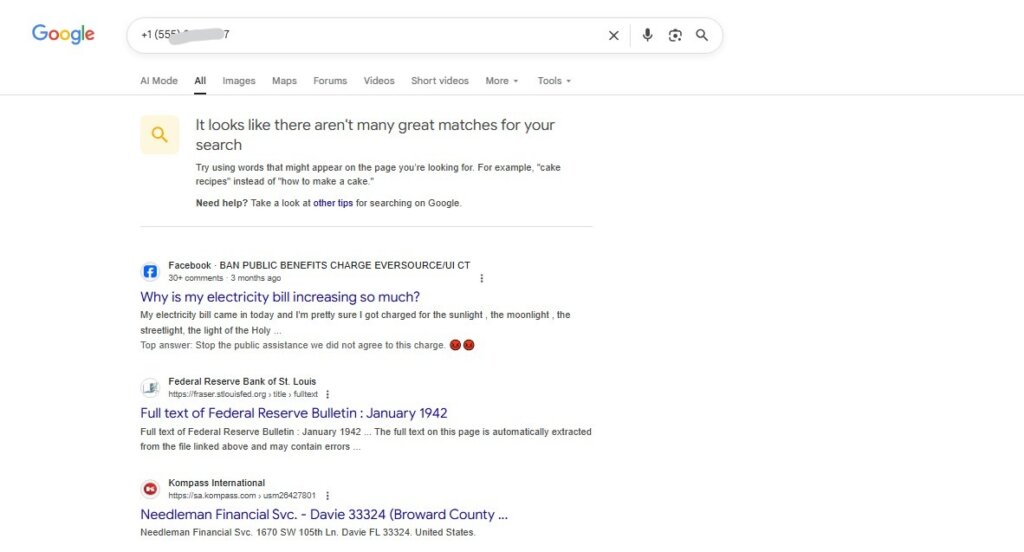Open Google Lens image search icon
The image size is (1024, 552).
click(x=675, y=35)
